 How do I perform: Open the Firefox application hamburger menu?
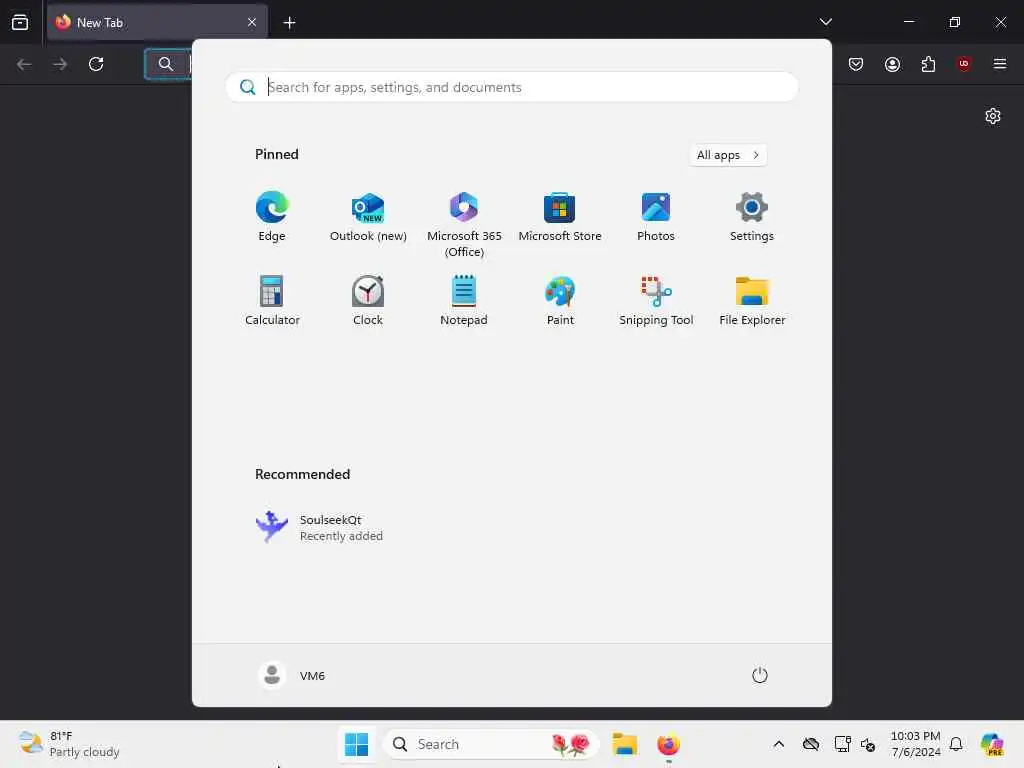tap(1000, 64)
